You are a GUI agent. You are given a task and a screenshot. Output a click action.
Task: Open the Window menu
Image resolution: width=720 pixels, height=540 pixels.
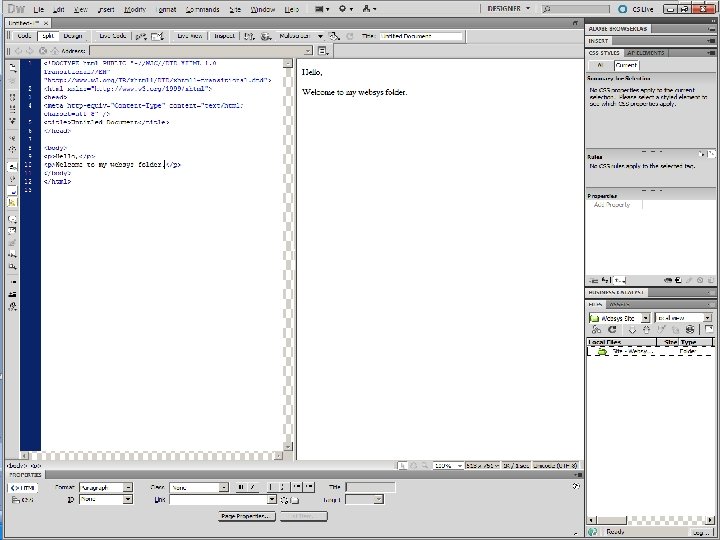tap(263, 9)
